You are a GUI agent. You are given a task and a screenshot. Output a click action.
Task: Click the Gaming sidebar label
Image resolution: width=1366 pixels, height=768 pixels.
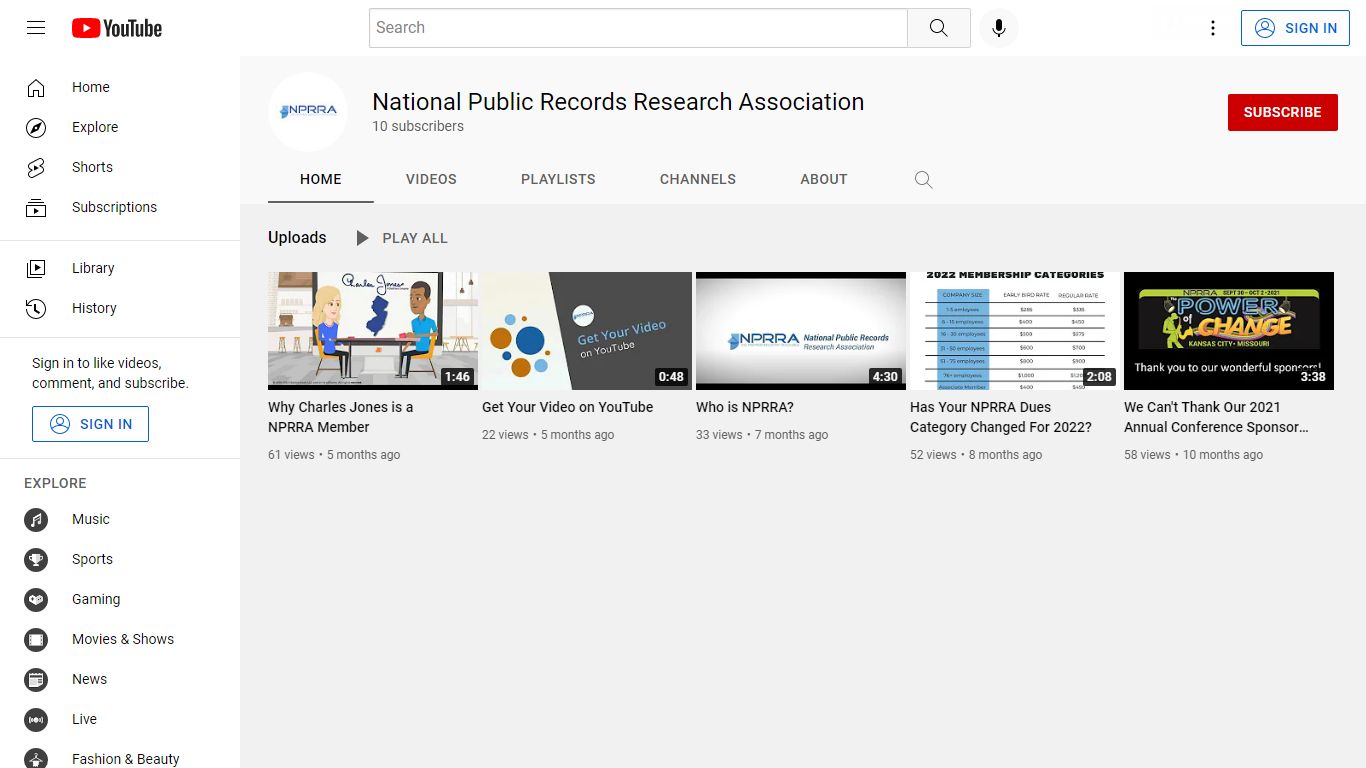96,599
